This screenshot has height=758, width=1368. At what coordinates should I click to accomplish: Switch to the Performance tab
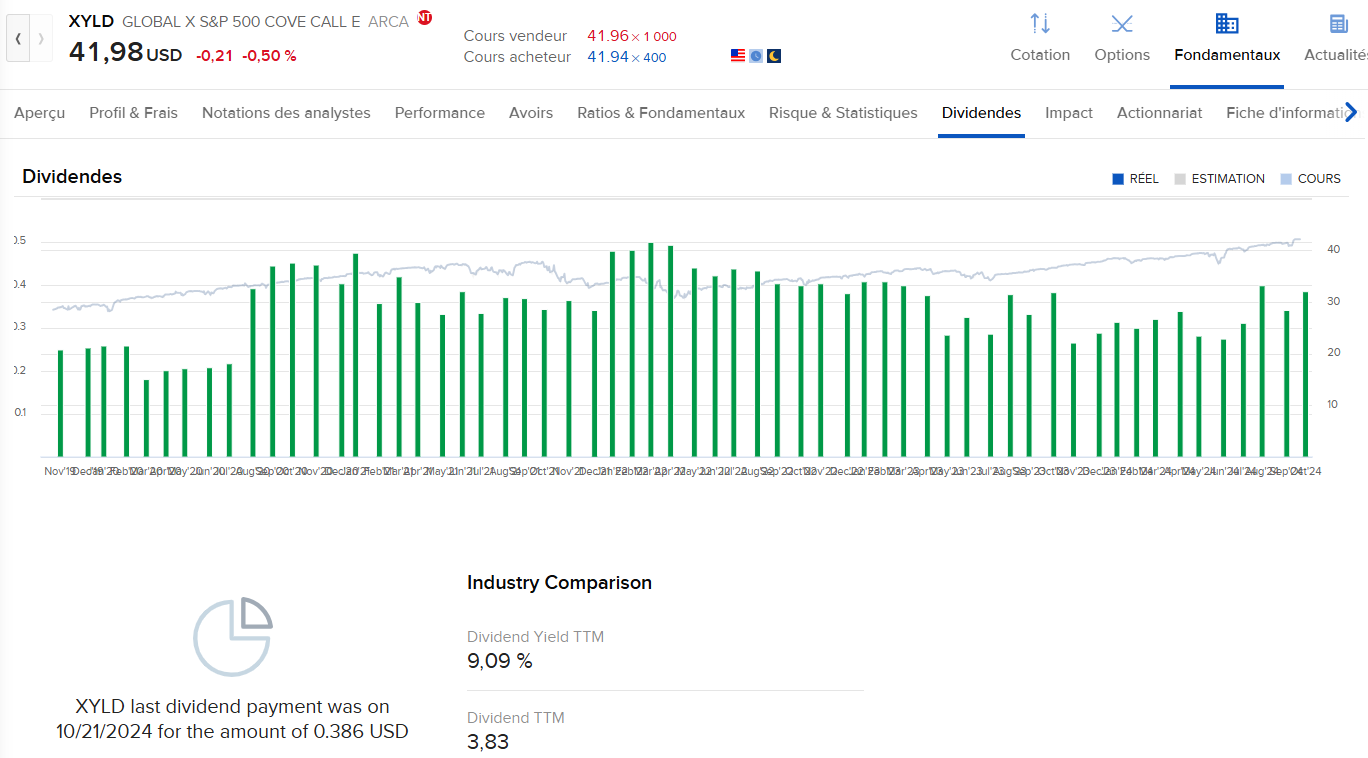coord(439,113)
